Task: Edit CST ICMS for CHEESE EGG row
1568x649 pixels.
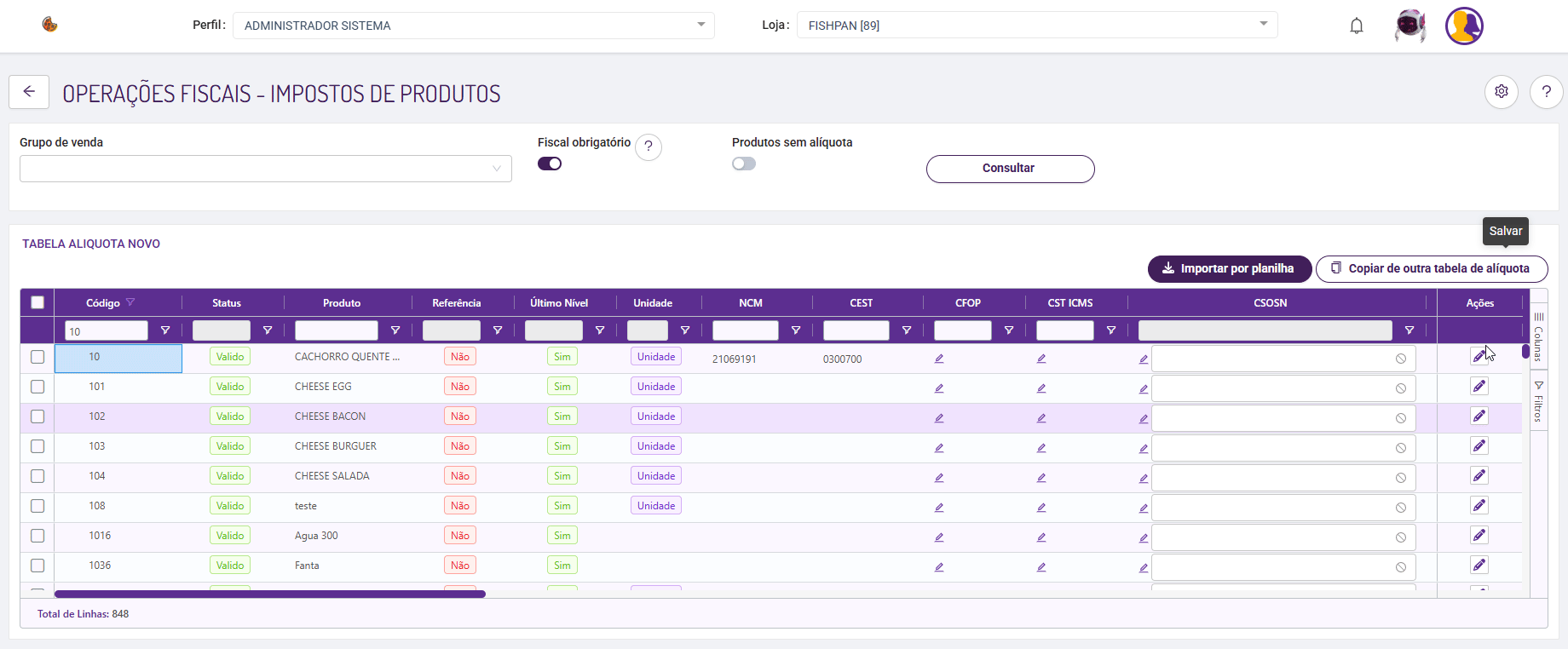Action: point(1041,388)
